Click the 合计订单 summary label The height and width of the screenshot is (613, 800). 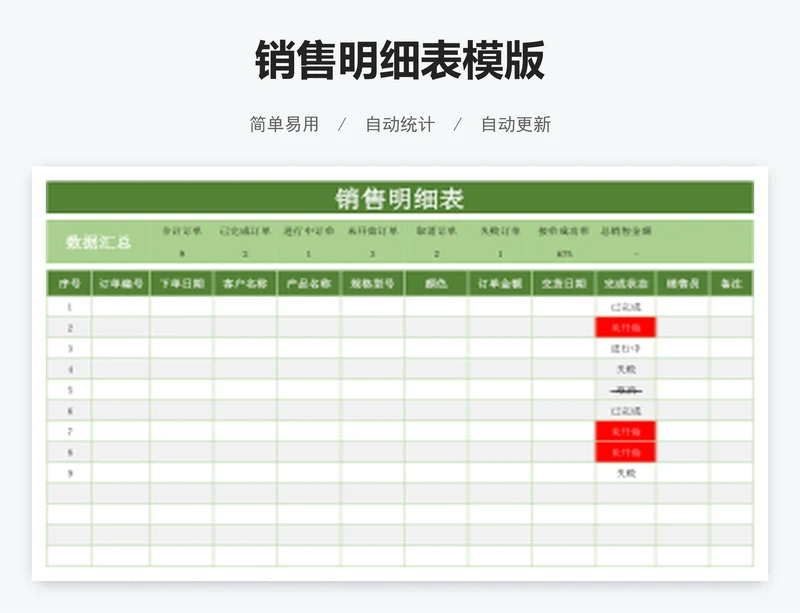pyautogui.click(x=182, y=231)
